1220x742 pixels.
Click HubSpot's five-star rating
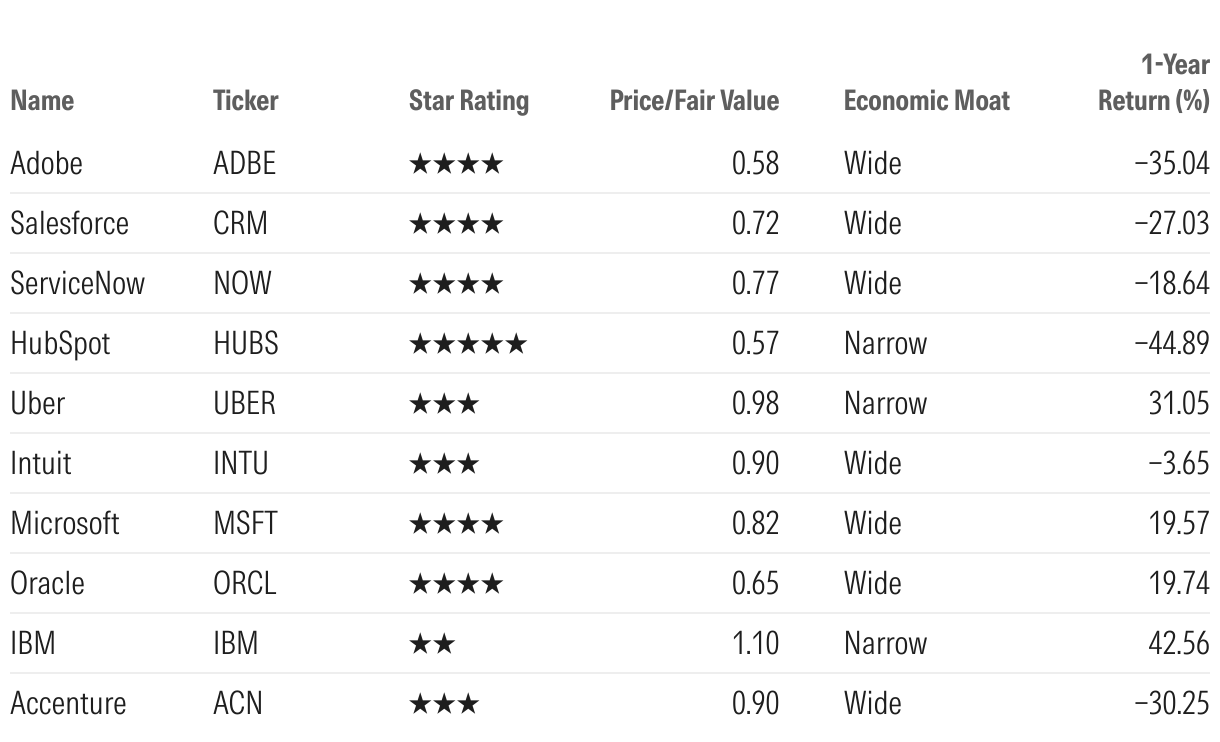(467, 344)
